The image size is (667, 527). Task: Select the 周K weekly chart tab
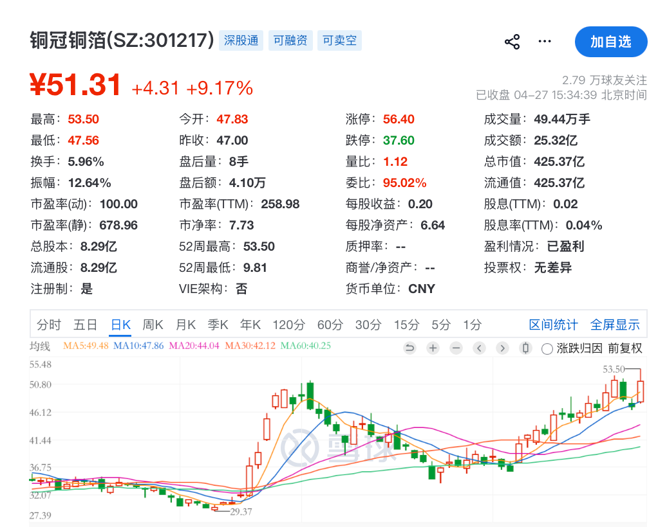point(153,324)
